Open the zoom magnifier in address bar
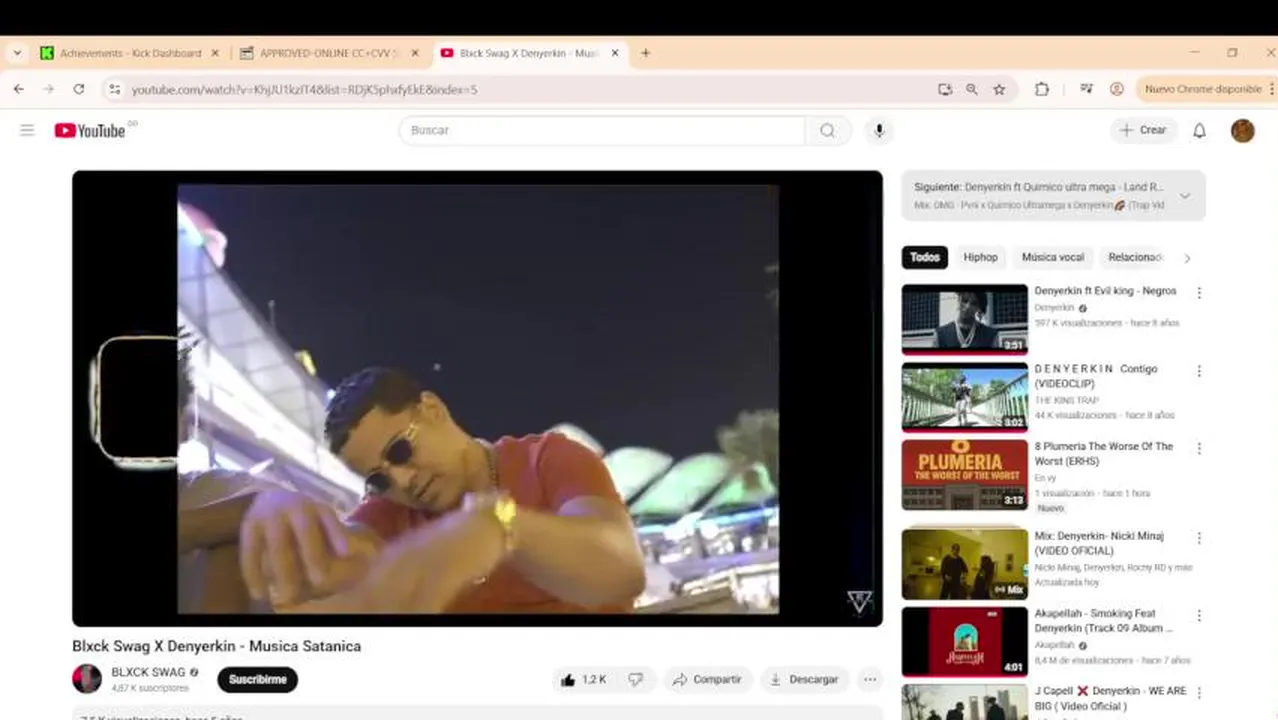This screenshot has width=1278, height=720. pos(972,89)
